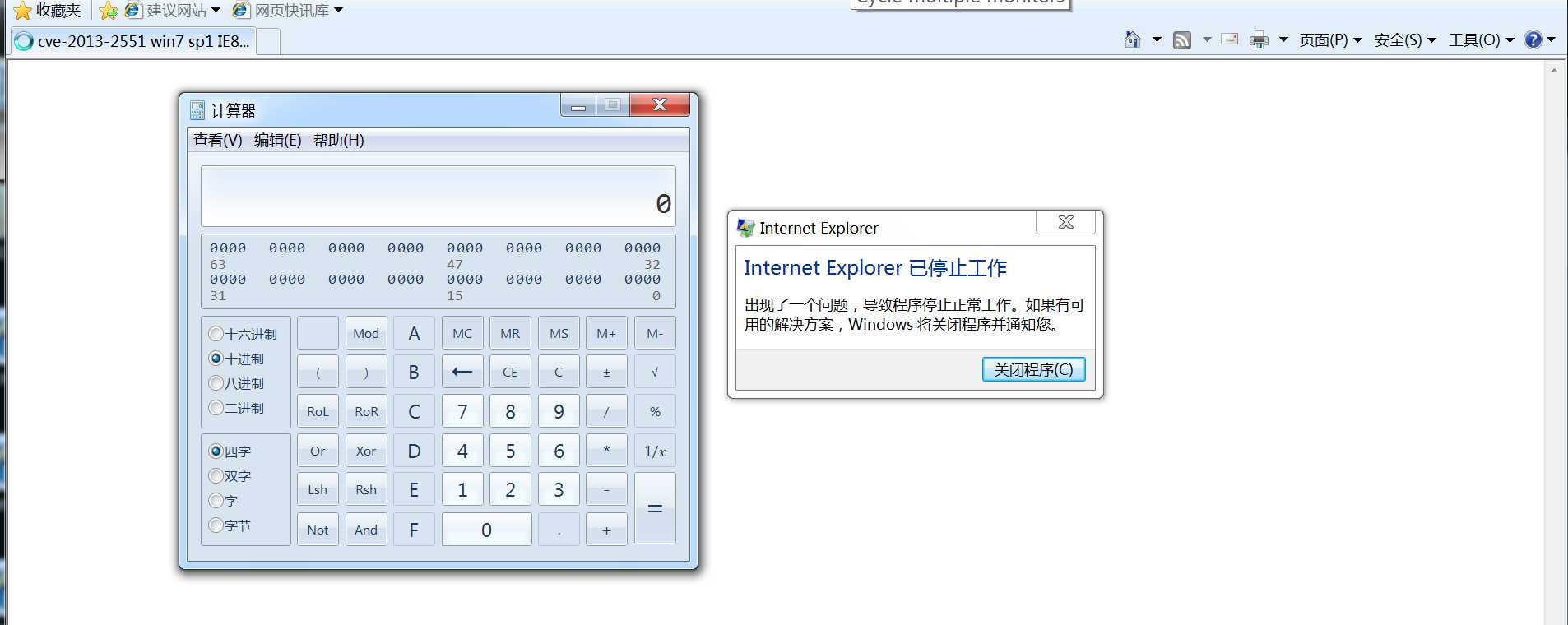Click the left parenthesis button

coord(318,372)
